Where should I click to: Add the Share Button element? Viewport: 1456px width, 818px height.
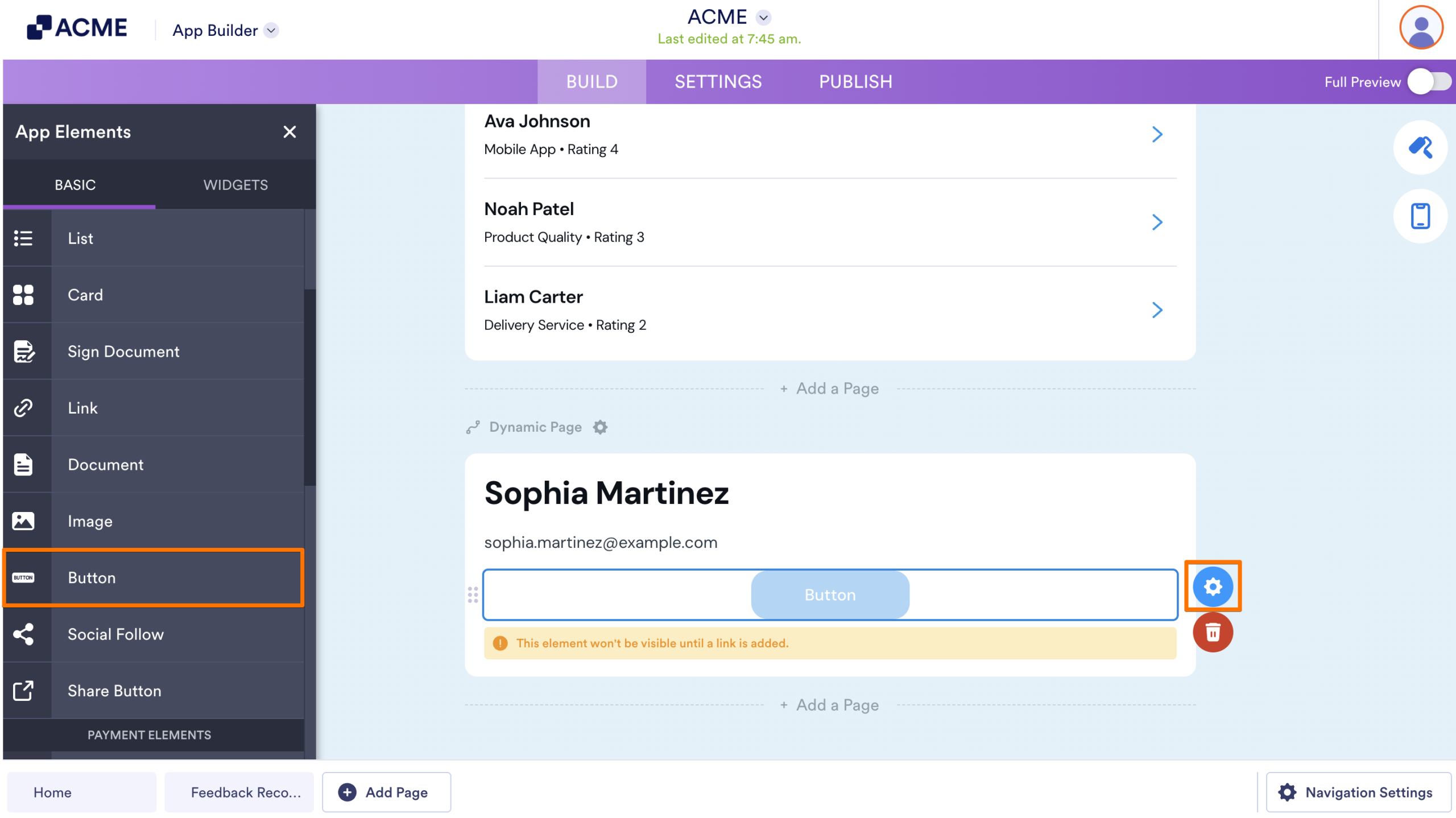(x=154, y=691)
